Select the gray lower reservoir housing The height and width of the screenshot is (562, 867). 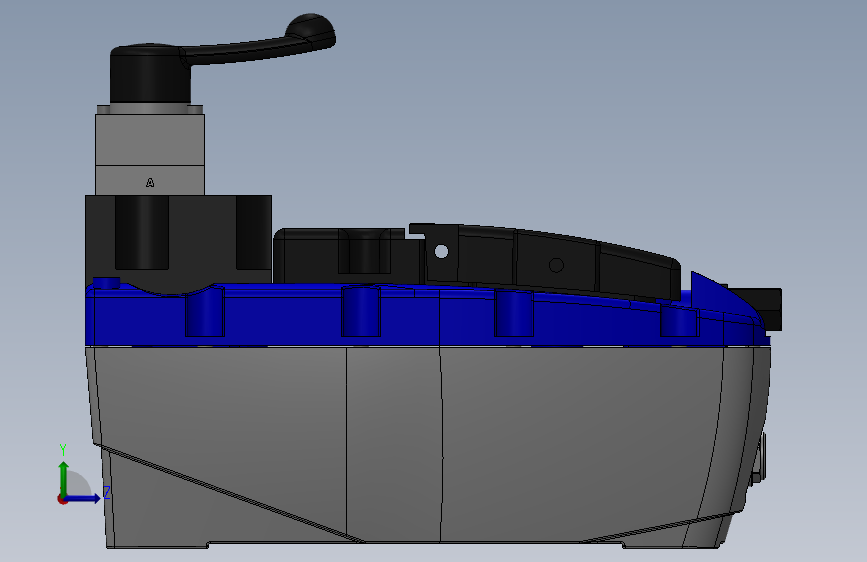pyautogui.click(x=427, y=447)
